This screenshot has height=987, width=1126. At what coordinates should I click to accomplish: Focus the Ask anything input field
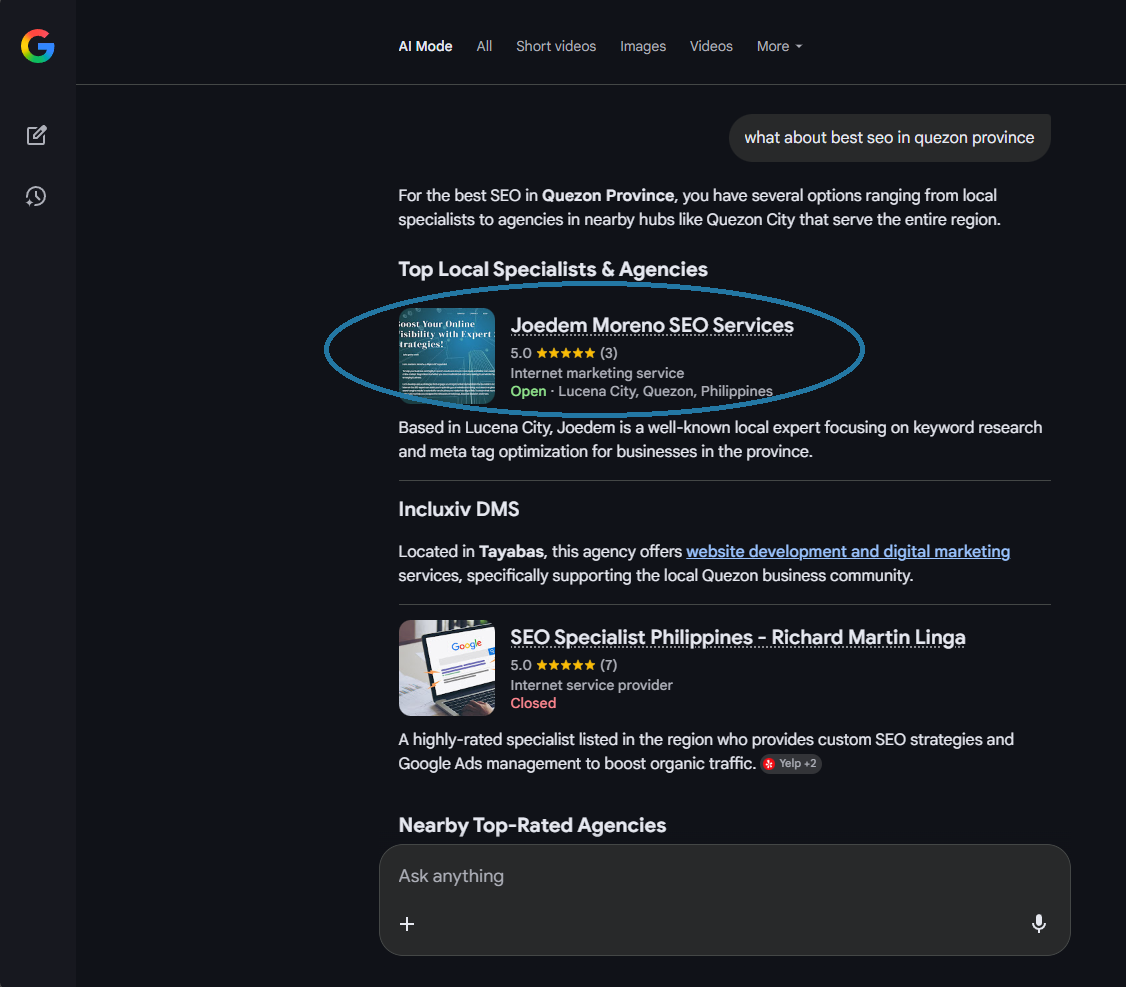(725, 876)
